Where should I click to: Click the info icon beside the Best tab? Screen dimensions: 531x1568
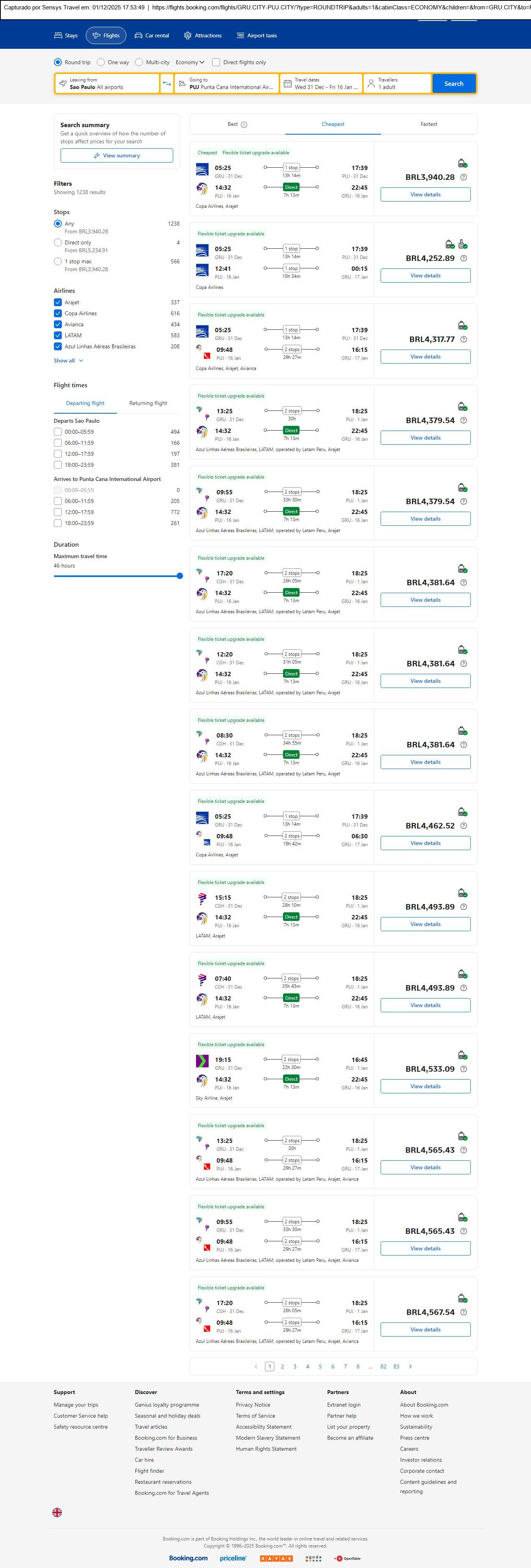coord(244,125)
